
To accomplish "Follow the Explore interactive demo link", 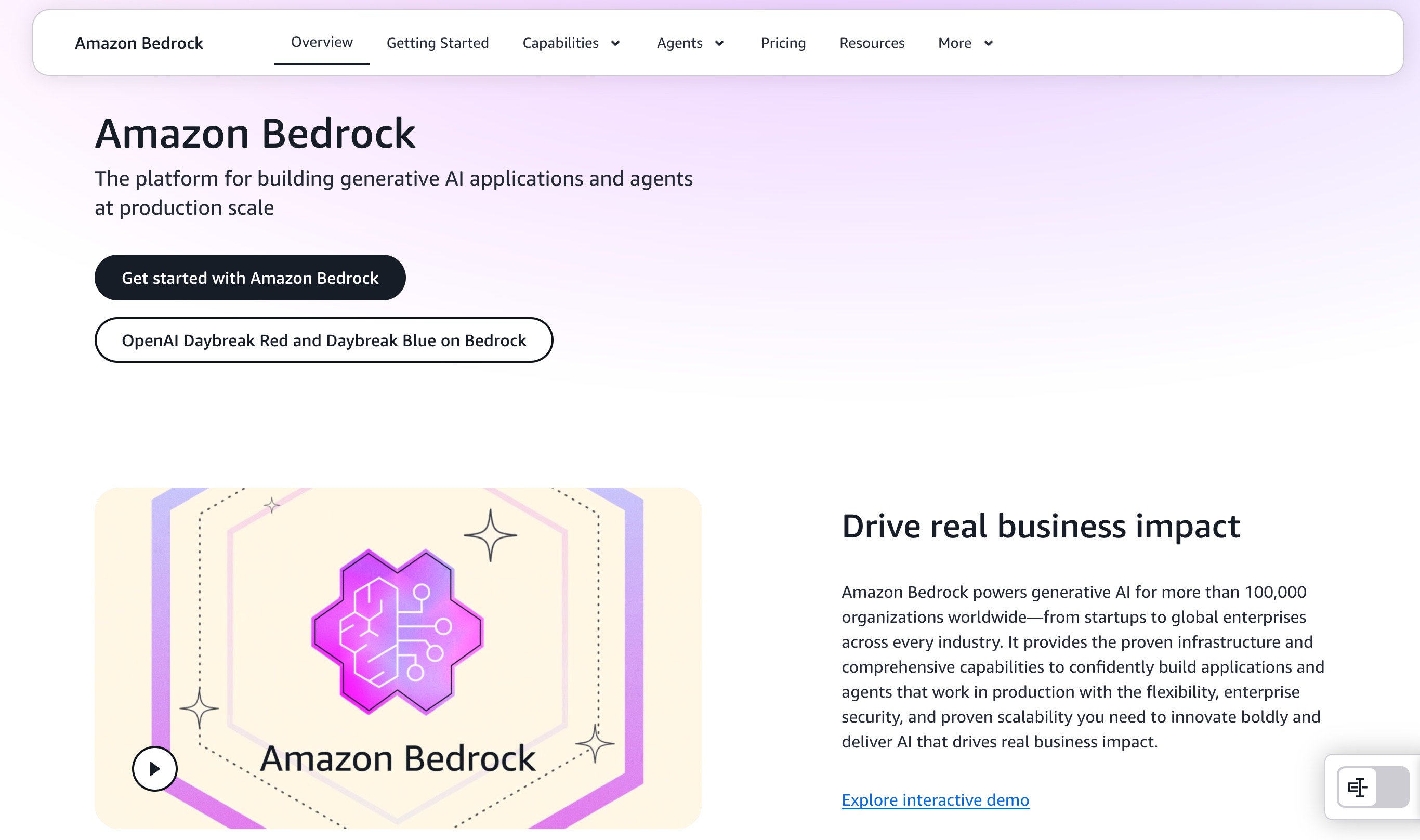I will click(935, 800).
